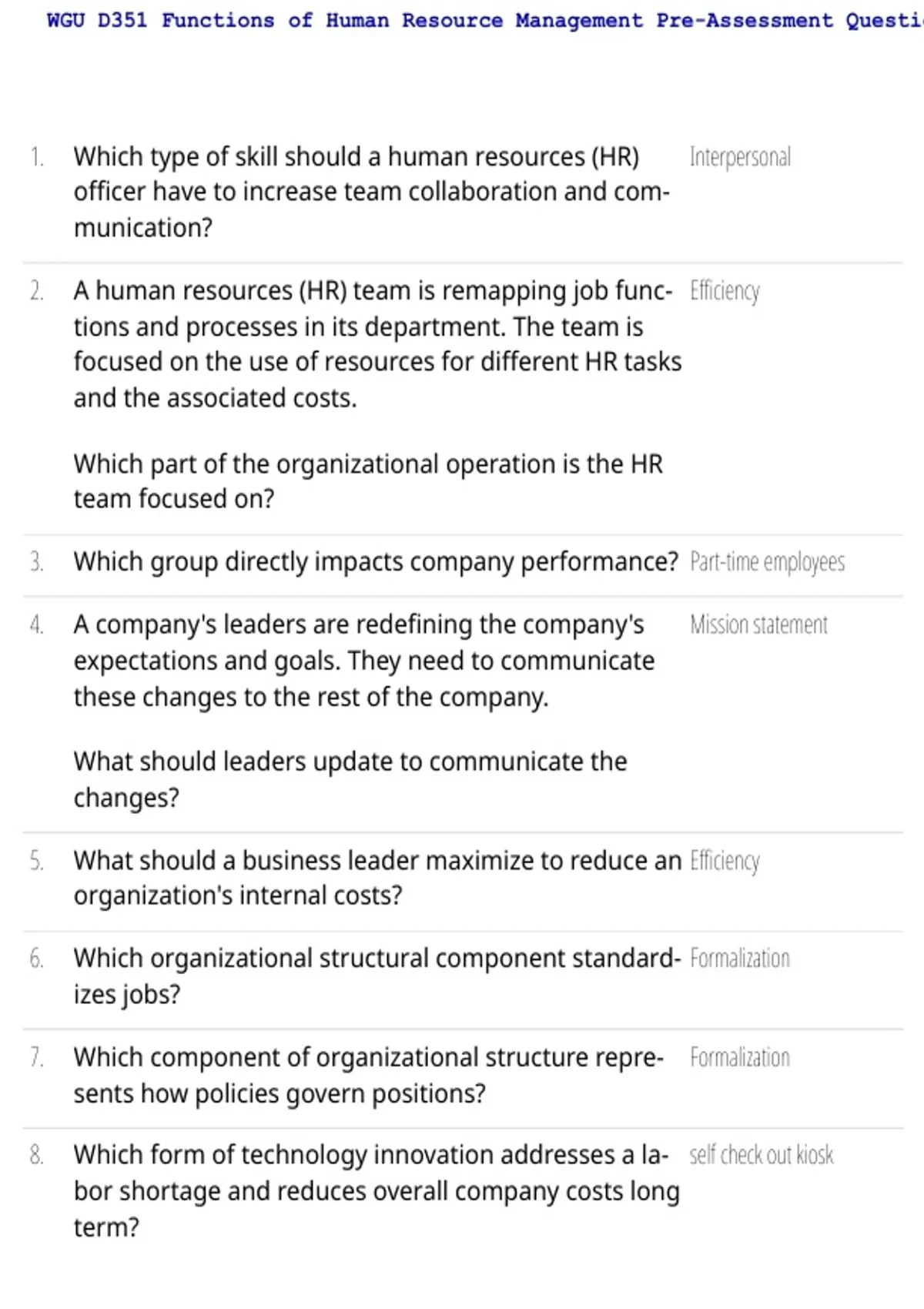Click the number 8 list marker
This screenshot has height=1309, width=924.
coord(36,1155)
